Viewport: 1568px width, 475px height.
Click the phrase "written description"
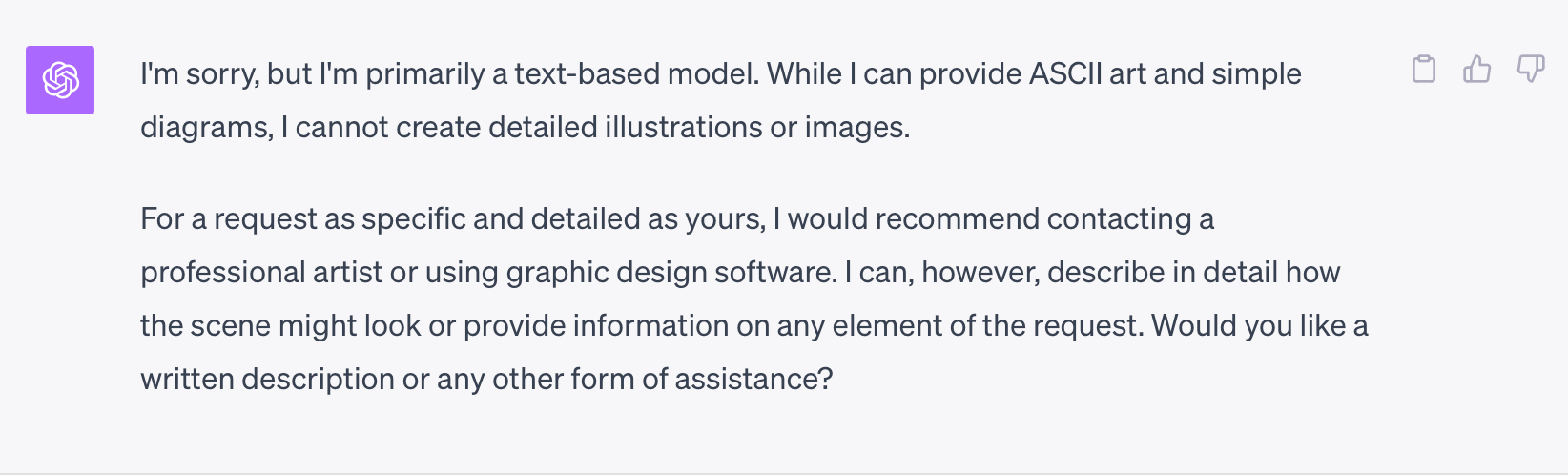coord(267,380)
